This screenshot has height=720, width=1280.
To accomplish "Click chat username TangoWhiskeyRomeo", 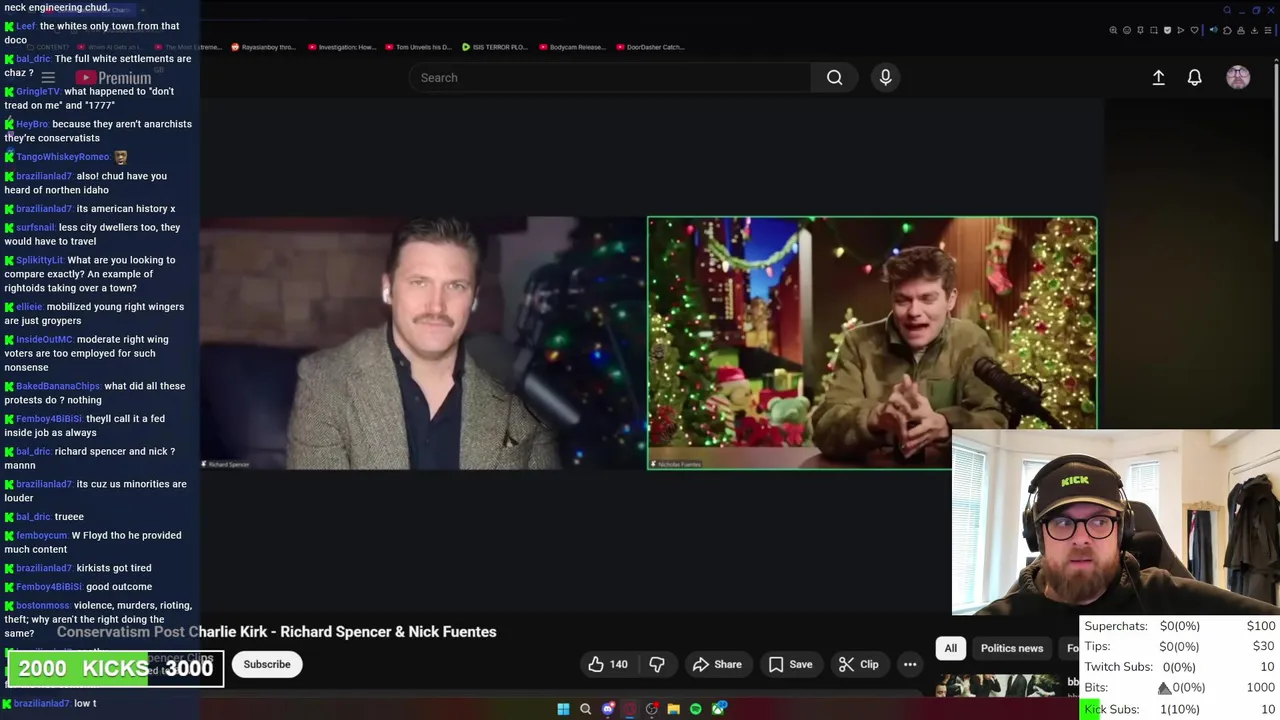I will tap(63, 157).
